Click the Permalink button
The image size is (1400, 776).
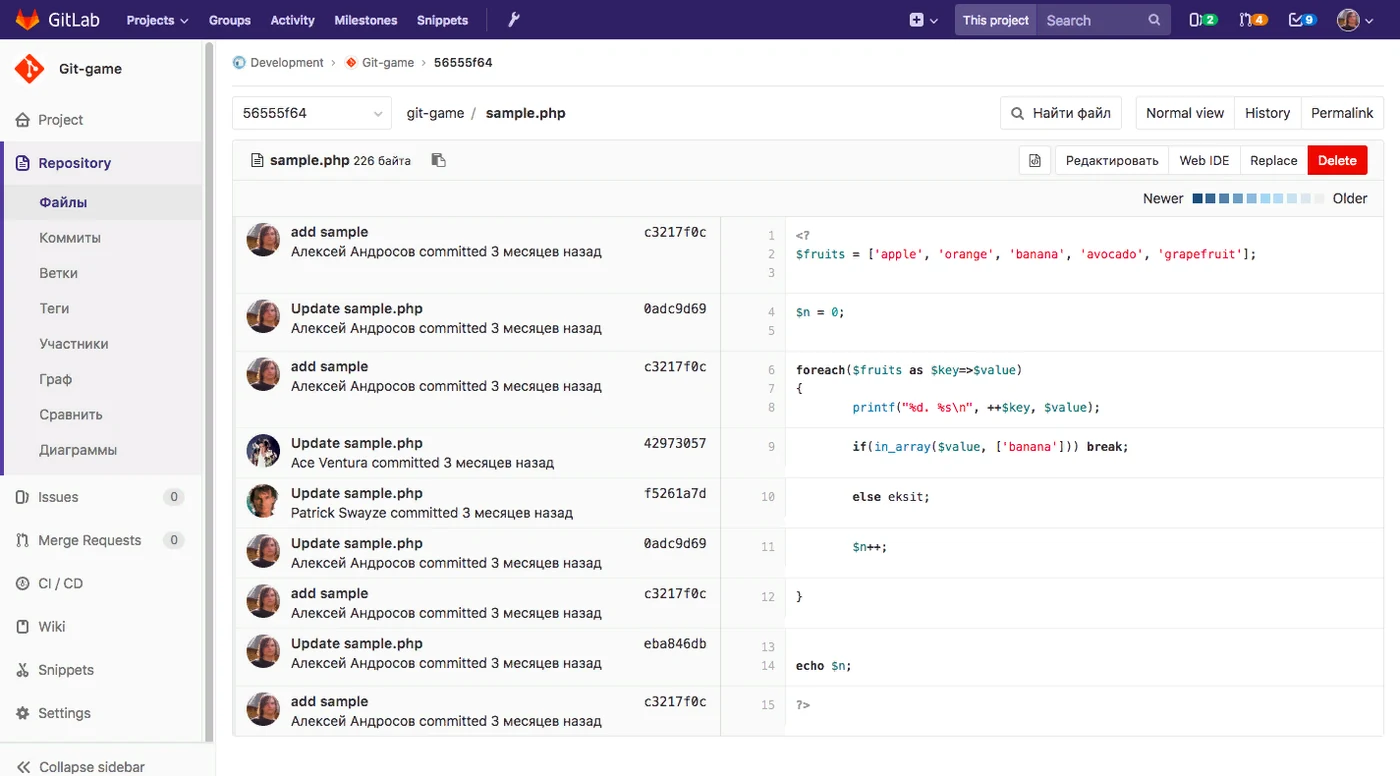tap(1342, 113)
